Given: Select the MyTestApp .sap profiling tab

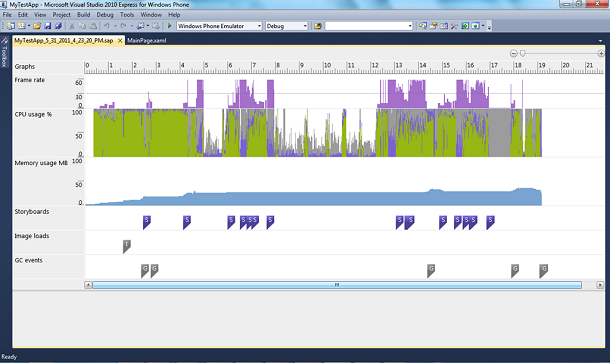Looking at the screenshot, I should (x=64, y=40).
